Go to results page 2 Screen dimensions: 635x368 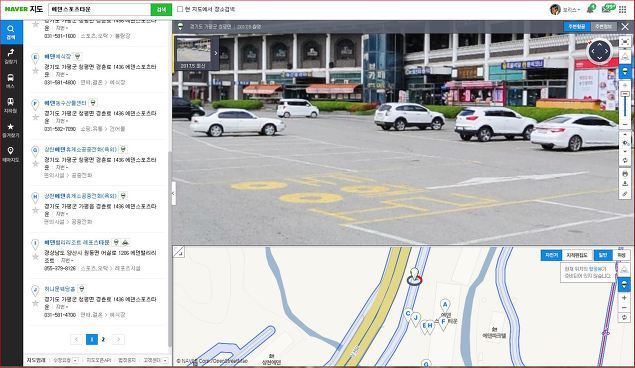[103, 339]
